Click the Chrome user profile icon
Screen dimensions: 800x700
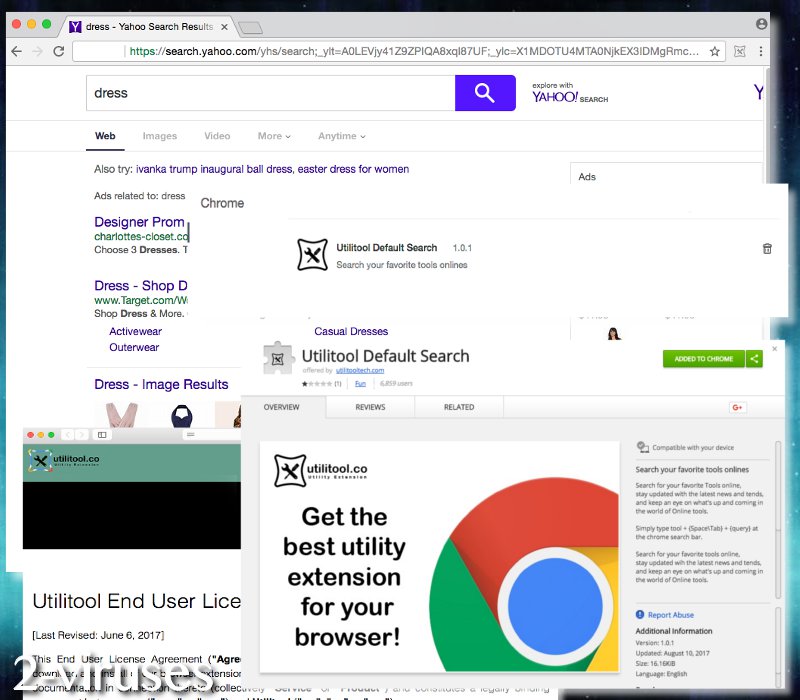coord(762,23)
